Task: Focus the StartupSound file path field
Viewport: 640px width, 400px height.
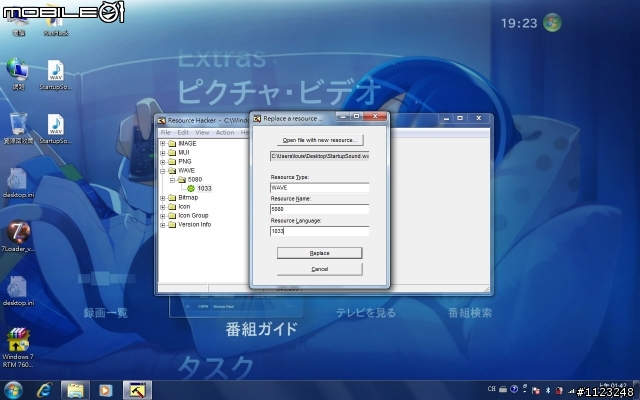Action: (x=320, y=156)
